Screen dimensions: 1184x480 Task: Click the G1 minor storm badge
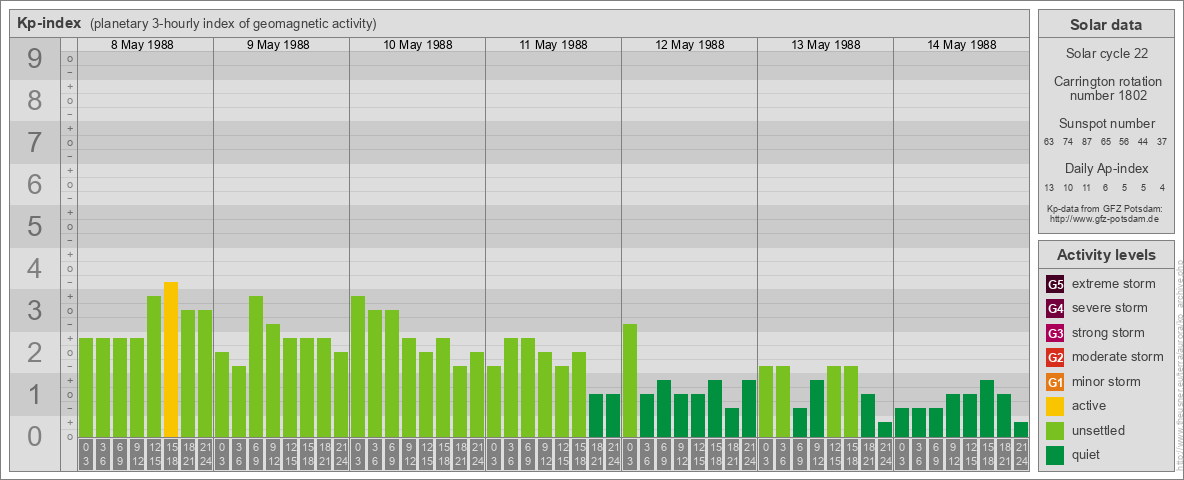click(x=1055, y=382)
